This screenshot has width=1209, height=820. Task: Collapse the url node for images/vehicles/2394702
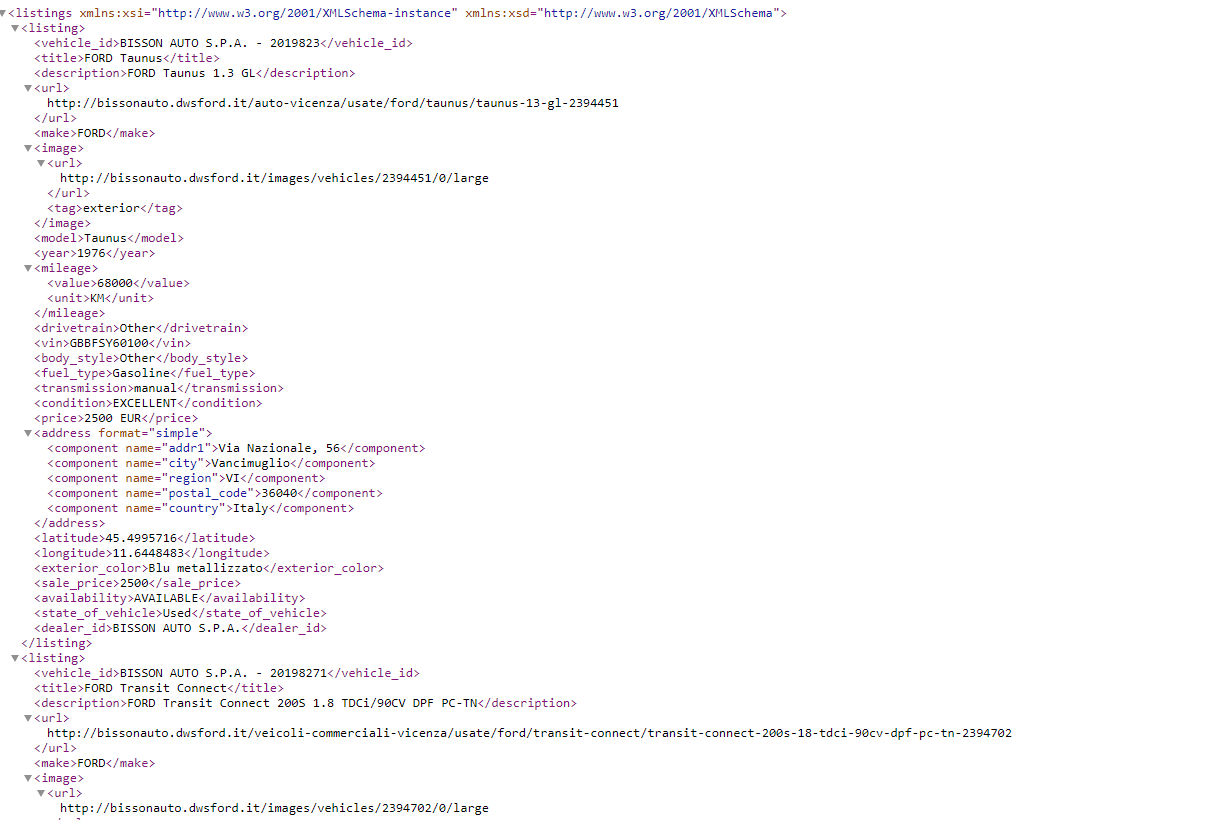(40, 793)
